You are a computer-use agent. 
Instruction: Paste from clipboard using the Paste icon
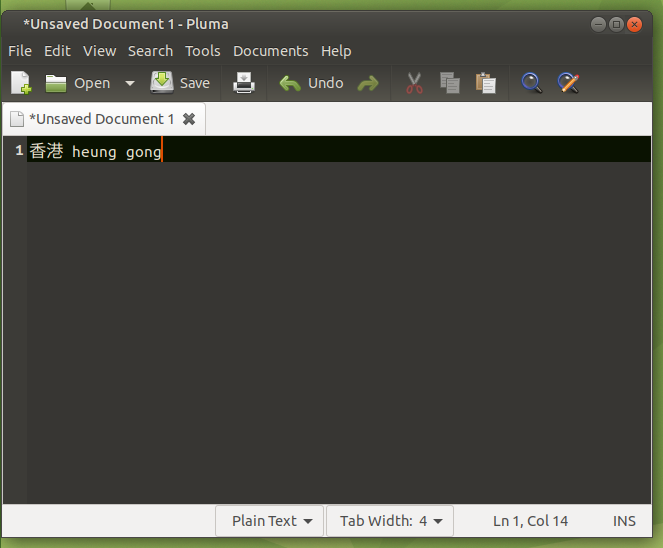click(x=486, y=83)
